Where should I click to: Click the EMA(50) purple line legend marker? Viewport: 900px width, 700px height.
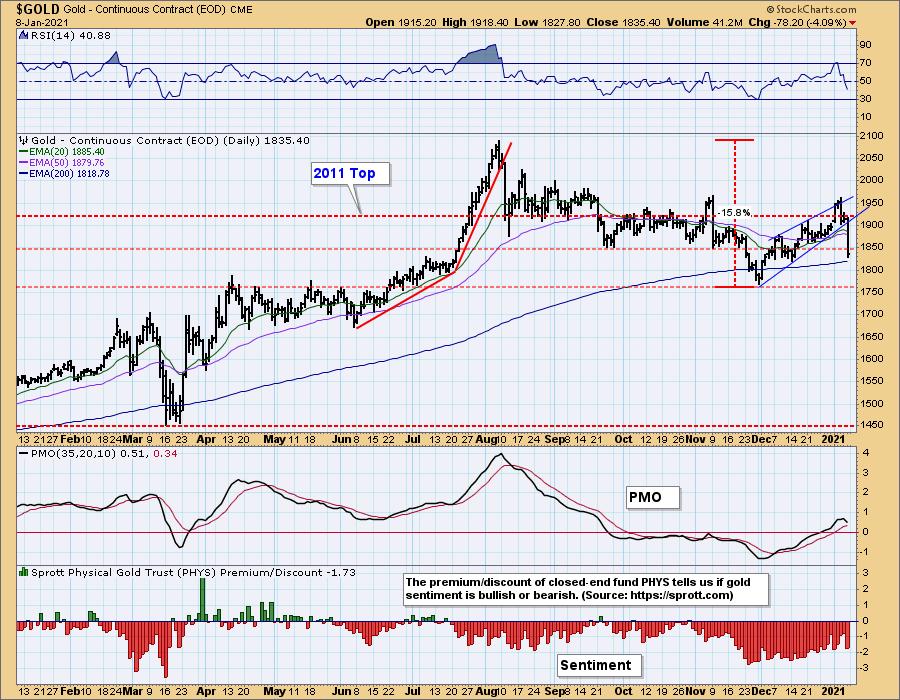[24, 163]
